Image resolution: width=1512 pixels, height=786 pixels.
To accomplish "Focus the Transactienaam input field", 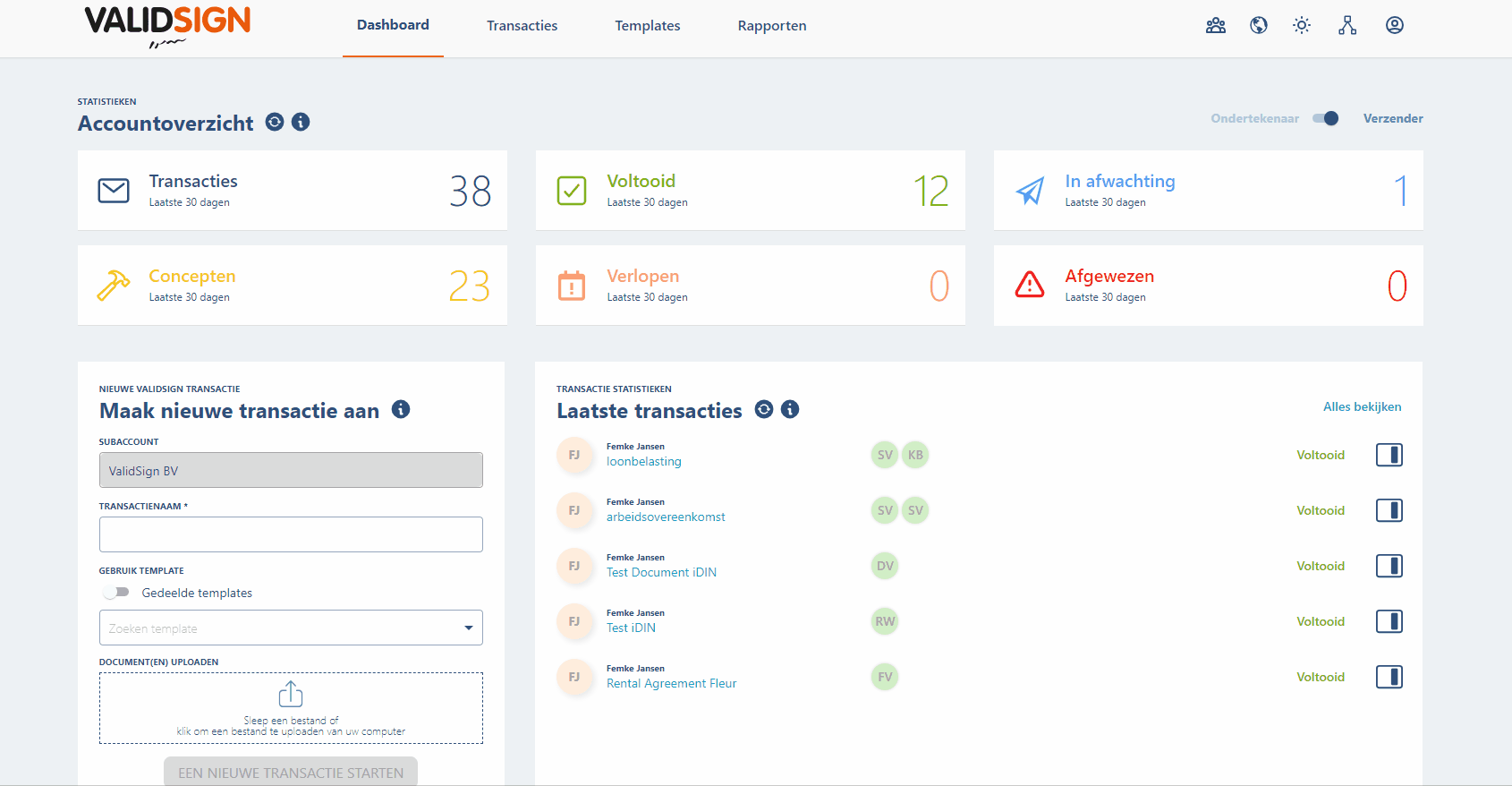I will click(291, 534).
